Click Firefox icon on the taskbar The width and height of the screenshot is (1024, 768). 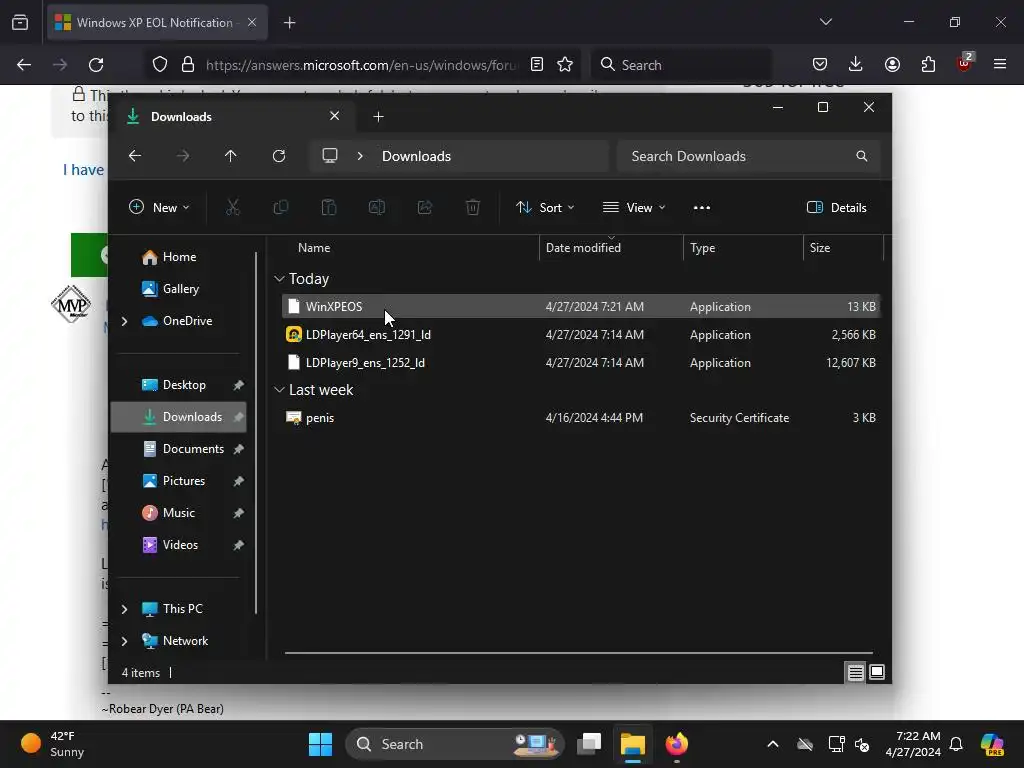pyautogui.click(x=677, y=744)
